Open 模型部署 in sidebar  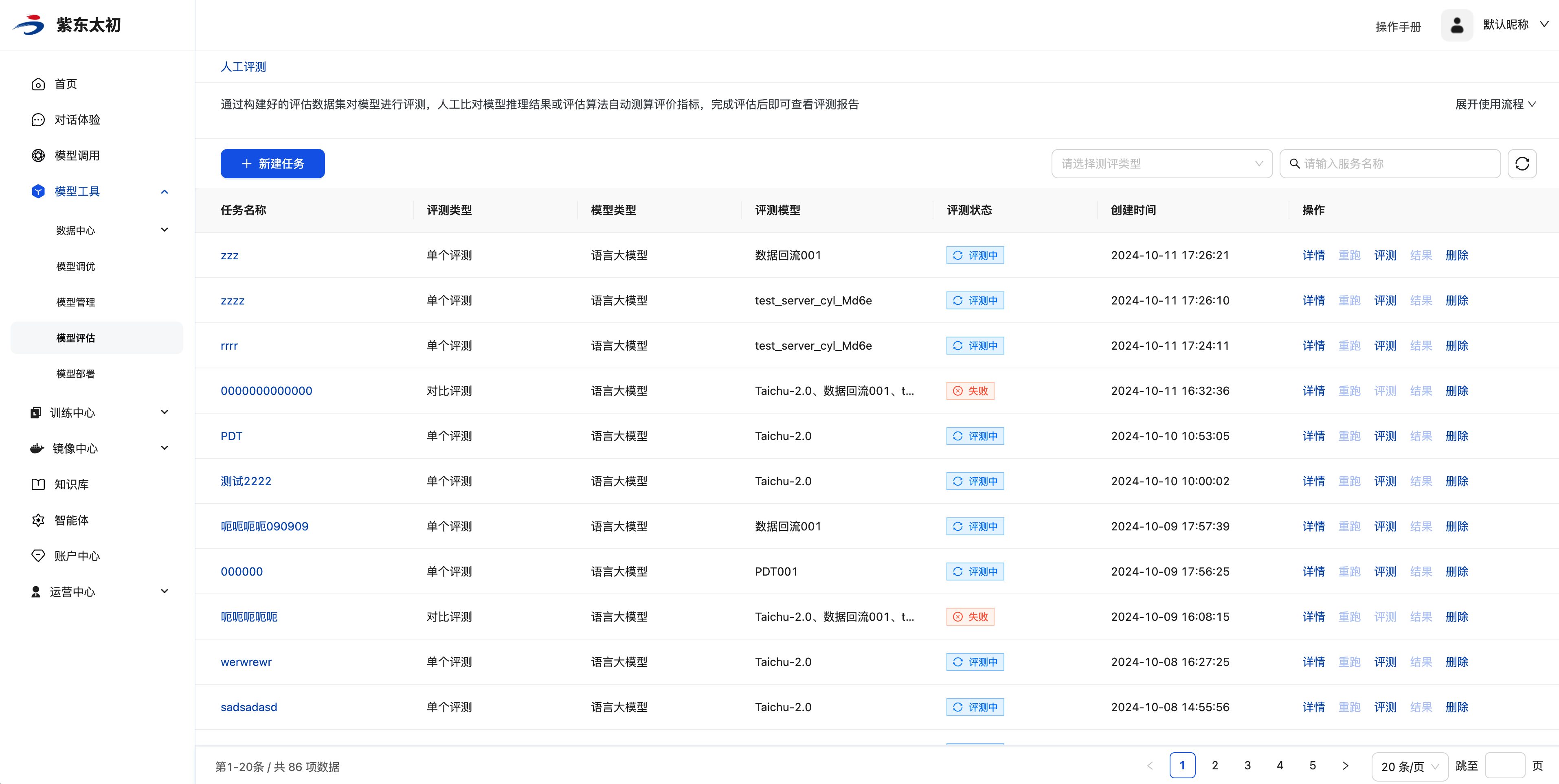[x=76, y=374]
